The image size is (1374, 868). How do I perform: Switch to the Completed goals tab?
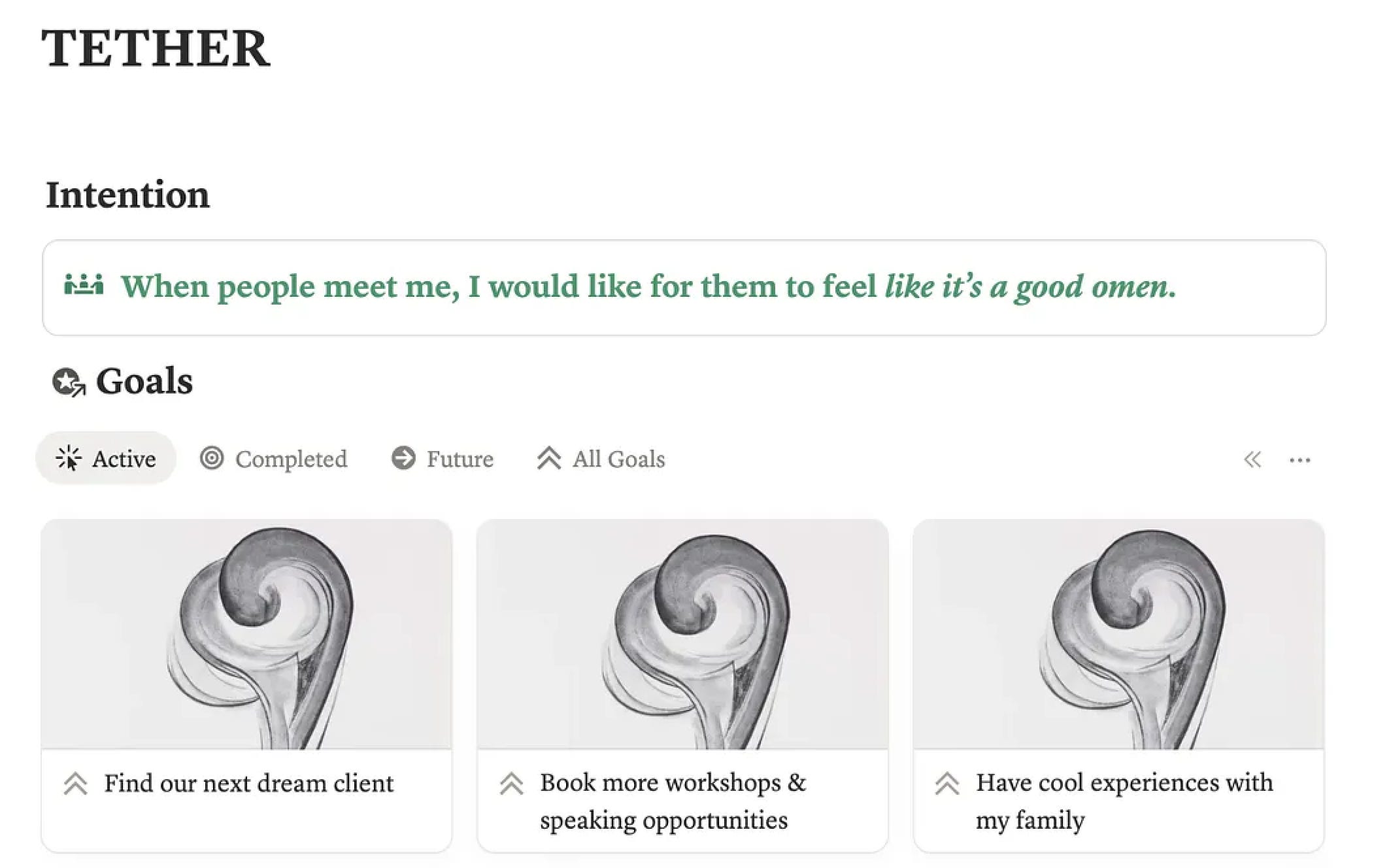274,458
